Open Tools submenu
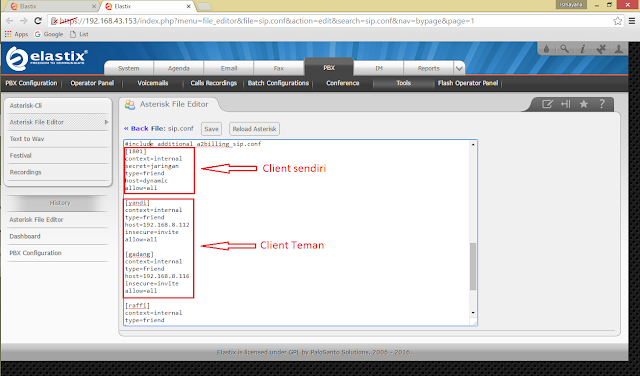This screenshot has height=376, width=640. tap(403, 83)
